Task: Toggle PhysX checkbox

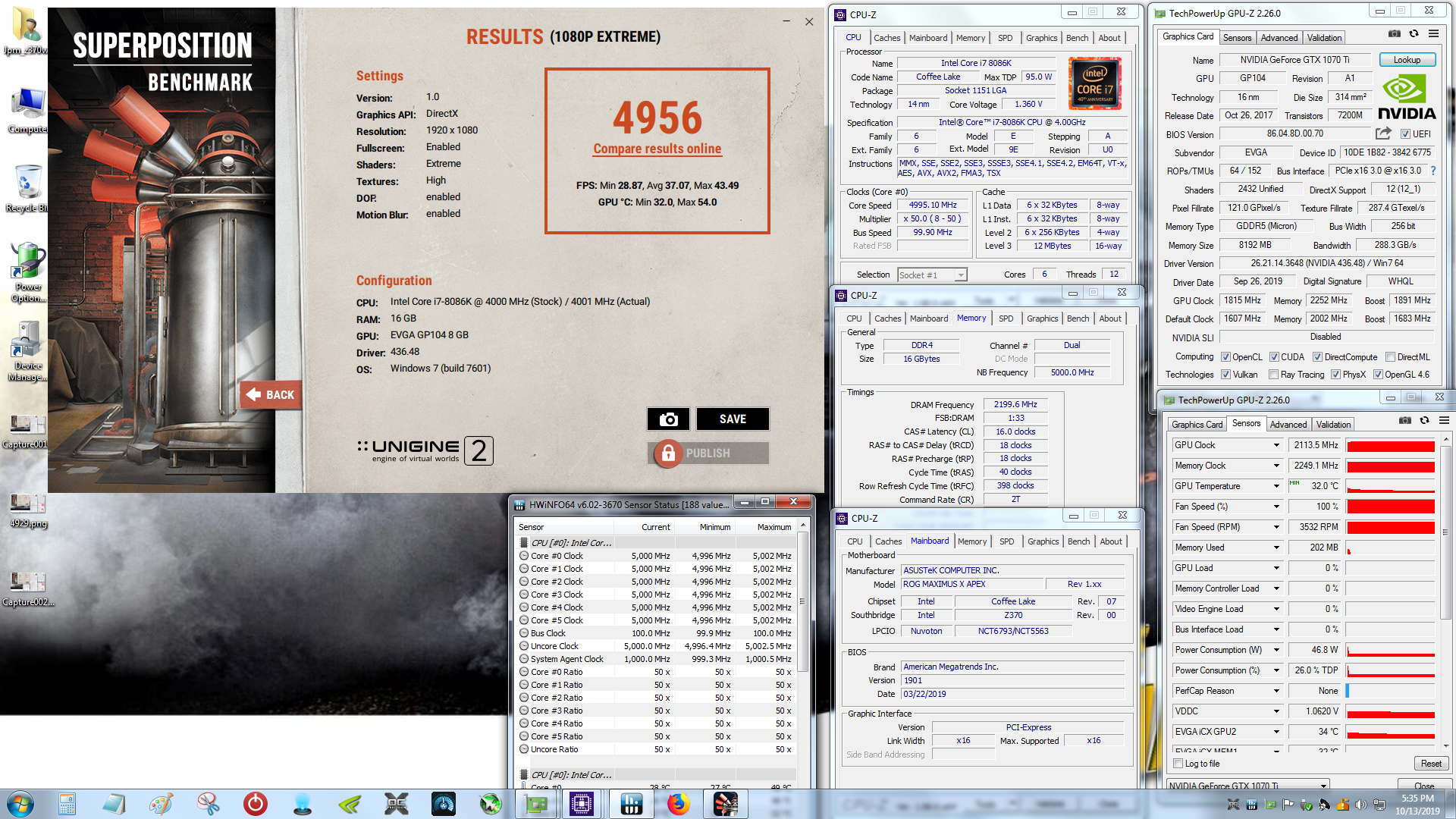Action: (1335, 375)
